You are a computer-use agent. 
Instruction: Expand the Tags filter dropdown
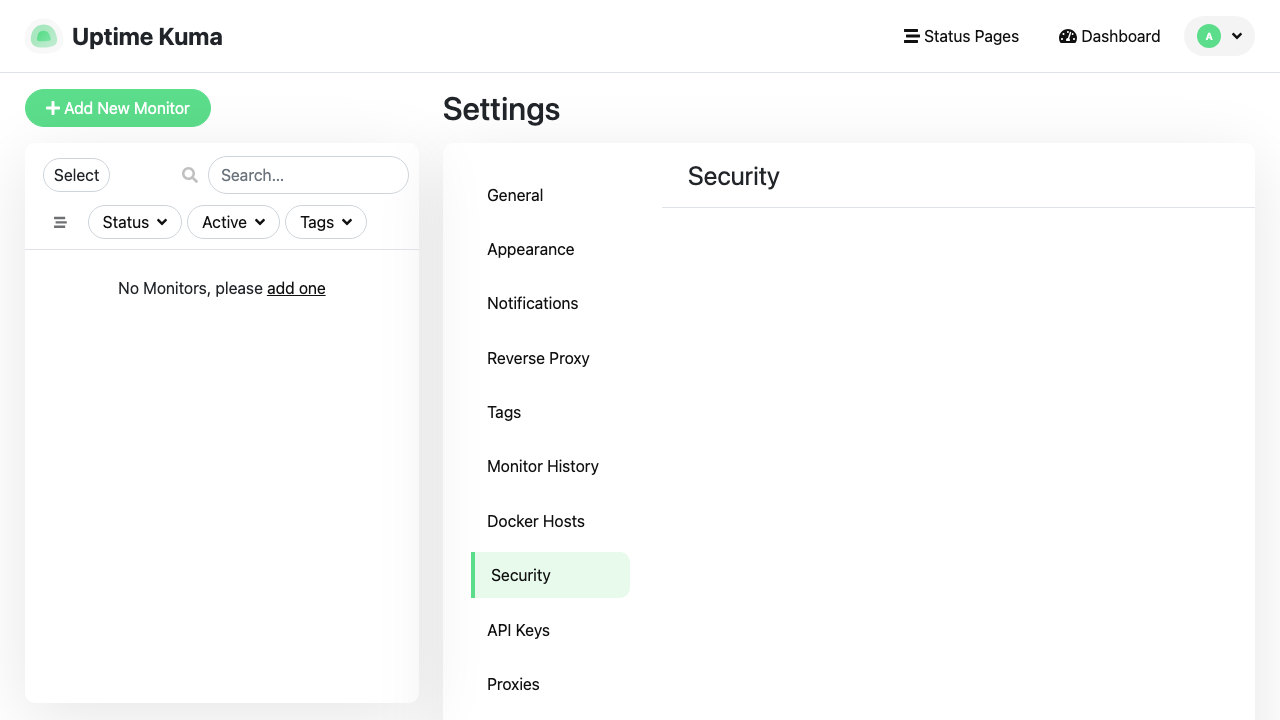click(x=326, y=222)
